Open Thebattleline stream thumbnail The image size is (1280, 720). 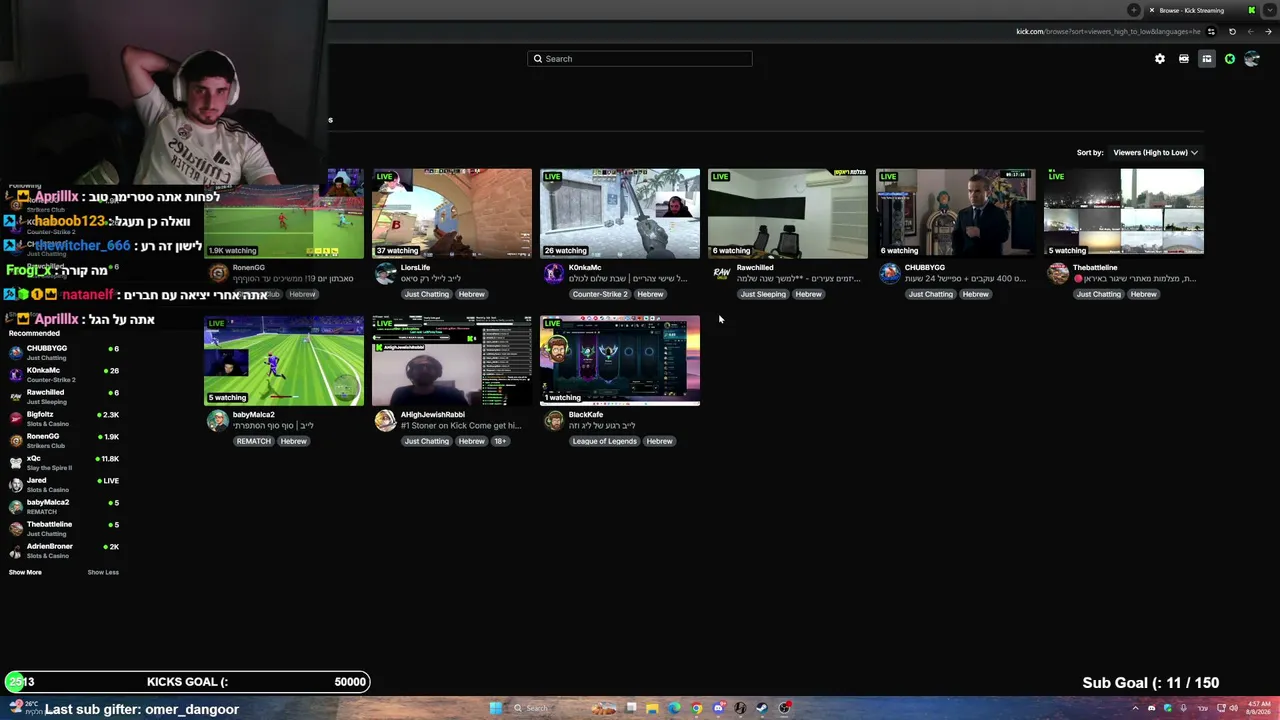click(x=1124, y=213)
